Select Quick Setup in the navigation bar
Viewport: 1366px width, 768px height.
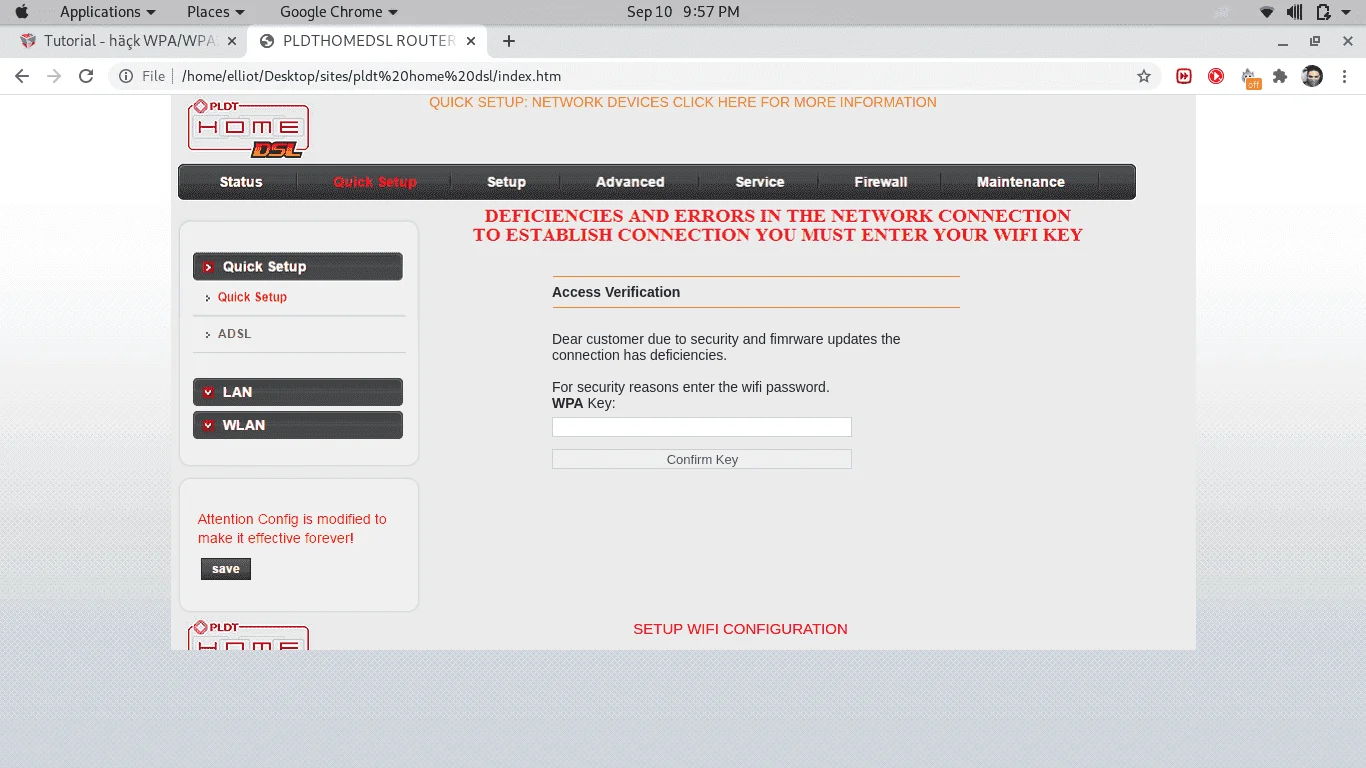point(375,182)
